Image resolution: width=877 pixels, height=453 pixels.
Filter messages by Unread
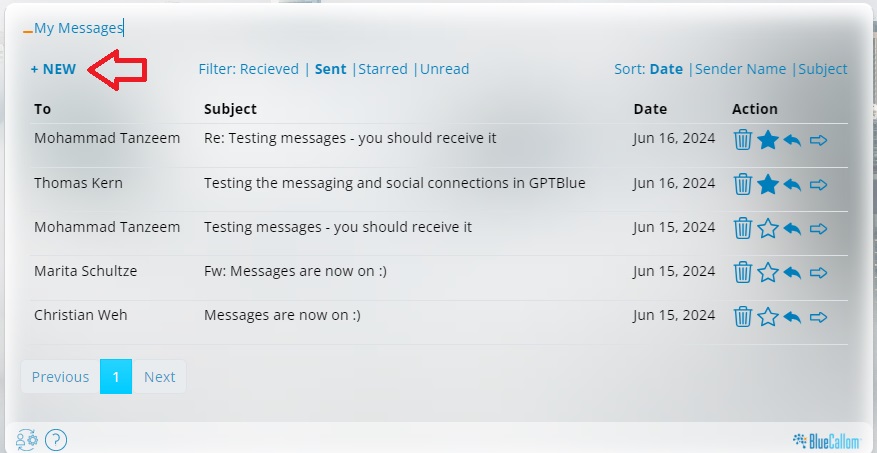click(x=445, y=69)
